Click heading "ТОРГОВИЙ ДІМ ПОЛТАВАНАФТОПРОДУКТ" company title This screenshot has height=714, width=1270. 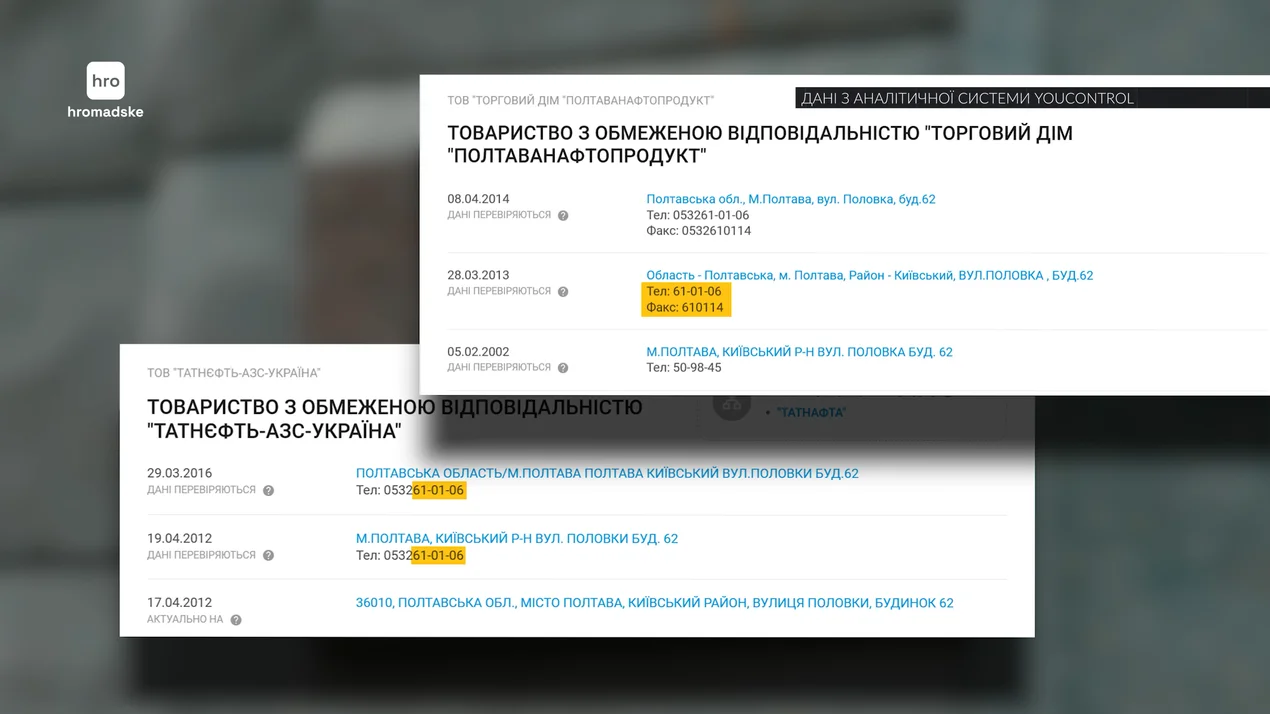click(760, 145)
